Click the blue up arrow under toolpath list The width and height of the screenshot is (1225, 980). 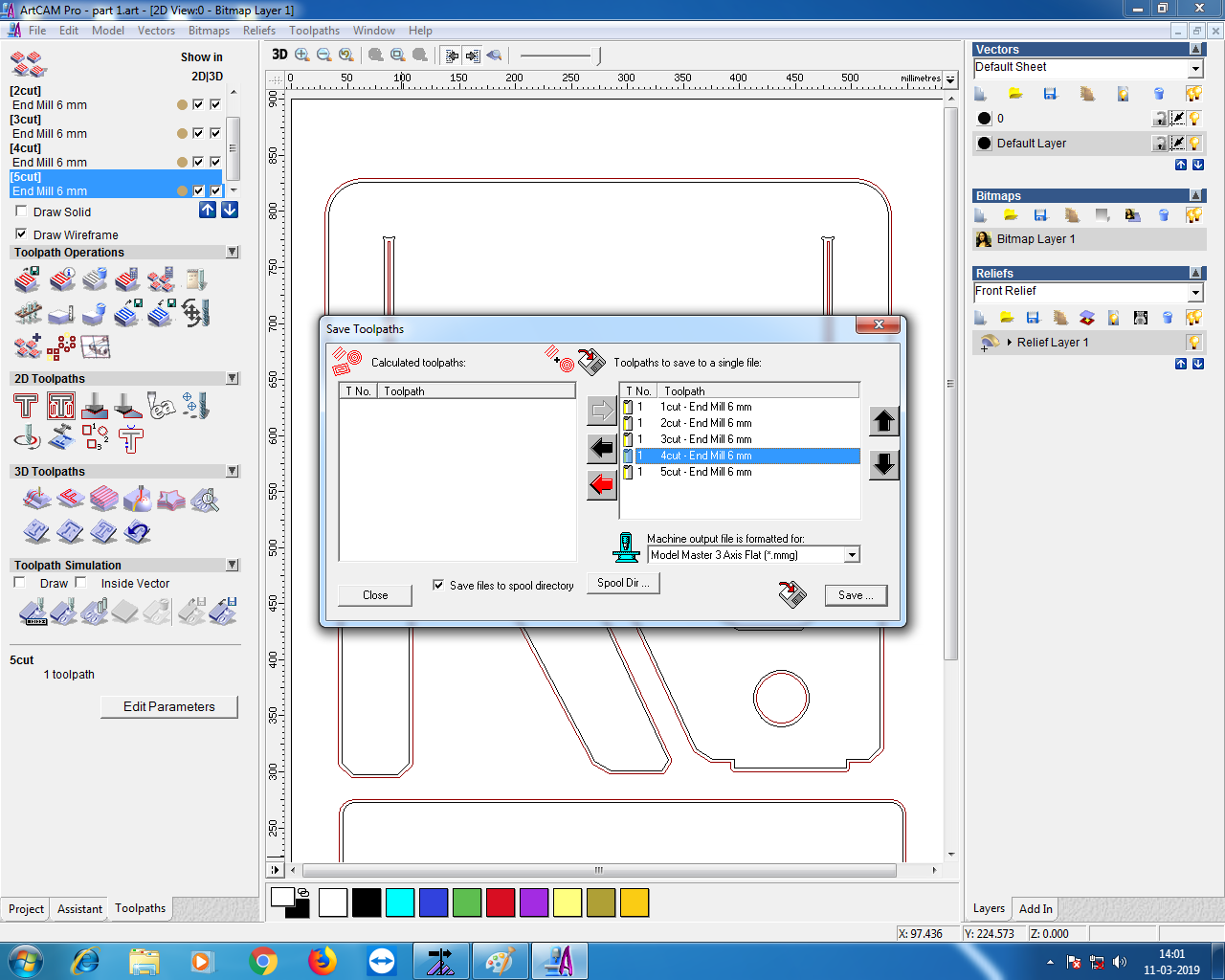[208, 210]
